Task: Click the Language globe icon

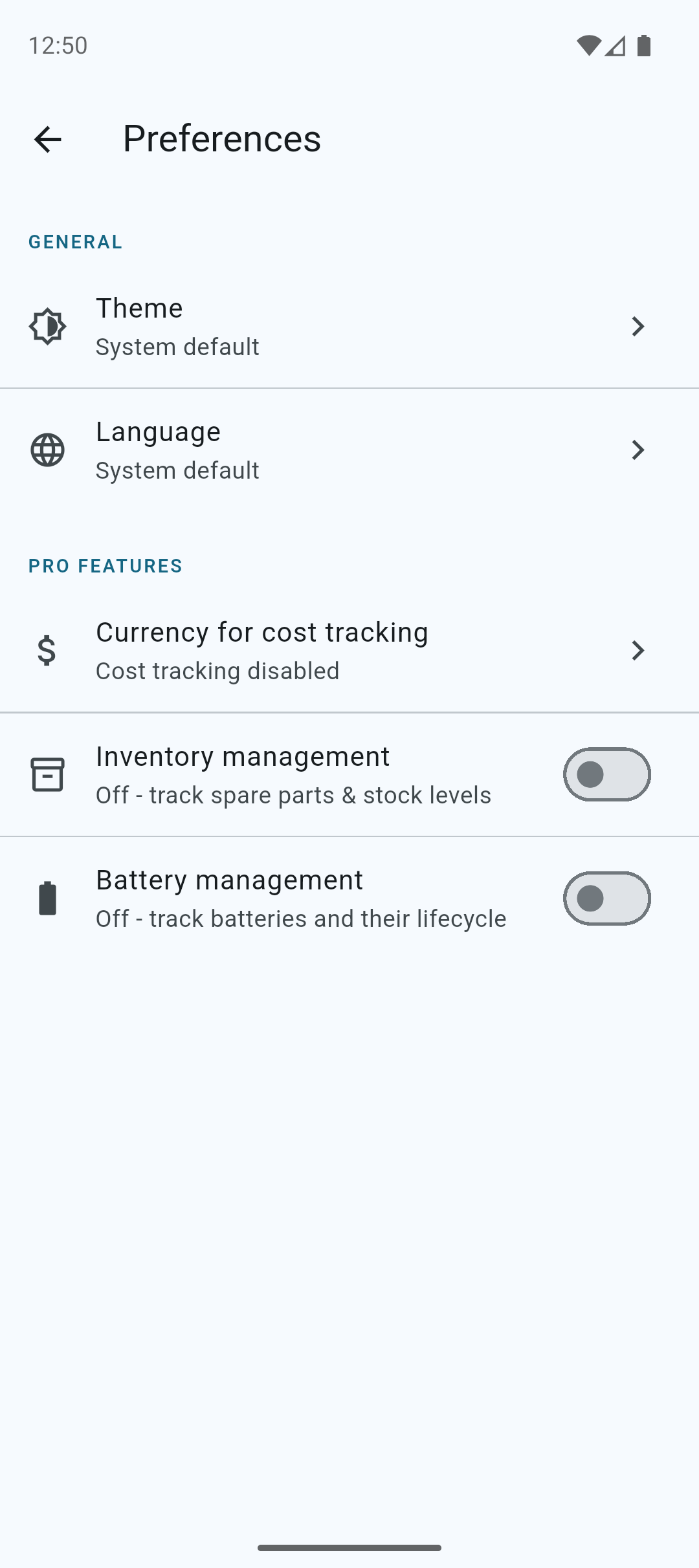Action: pyautogui.click(x=47, y=450)
